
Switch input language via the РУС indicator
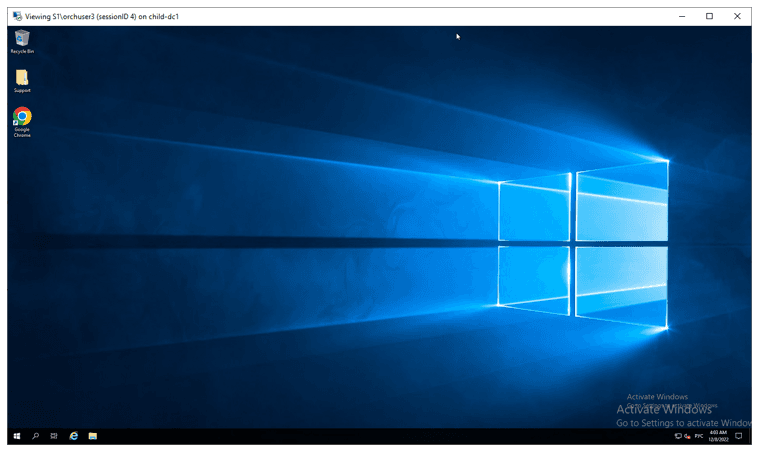click(700, 436)
